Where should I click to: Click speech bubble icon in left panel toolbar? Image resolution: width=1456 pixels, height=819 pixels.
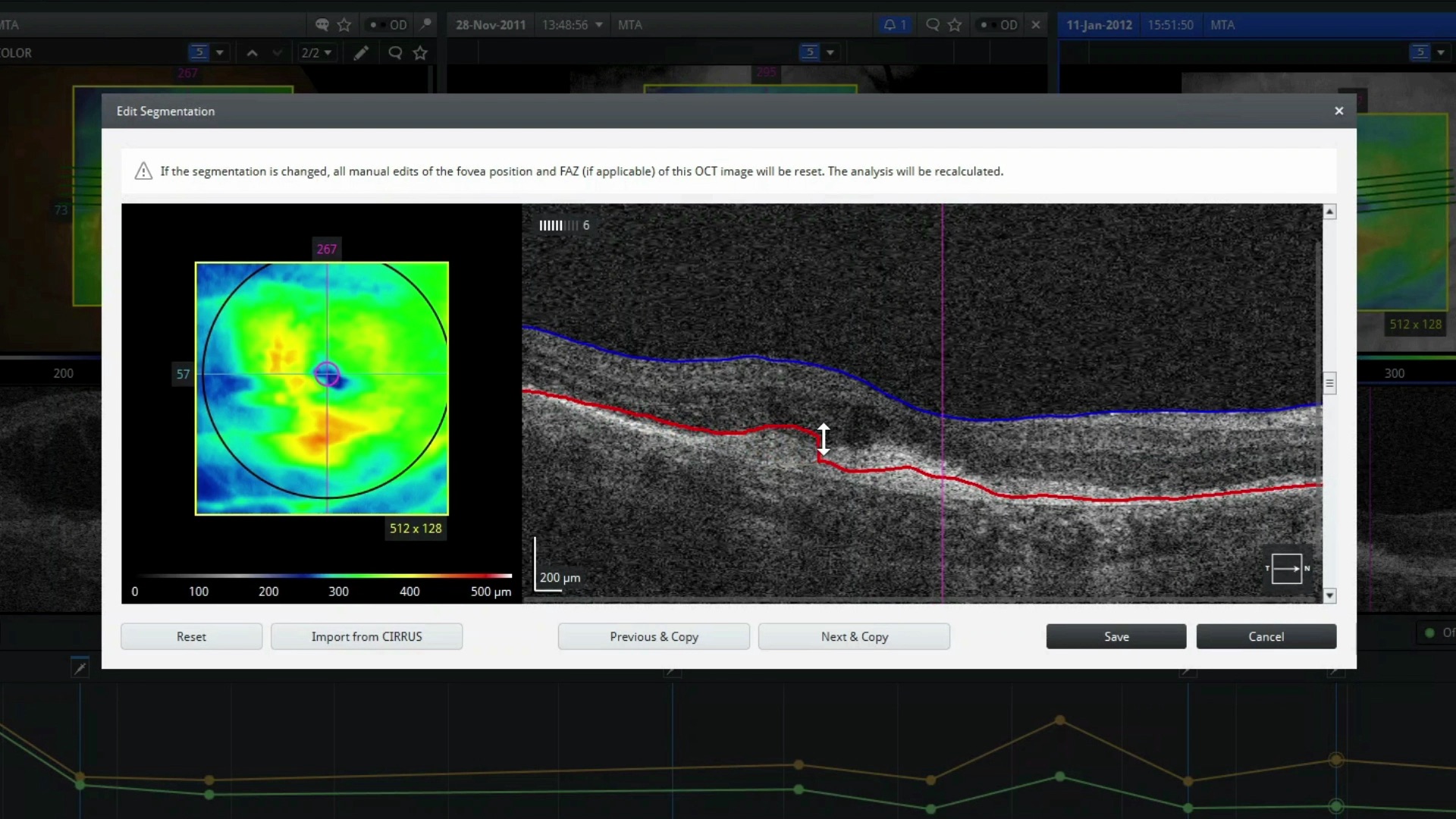[395, 53]
